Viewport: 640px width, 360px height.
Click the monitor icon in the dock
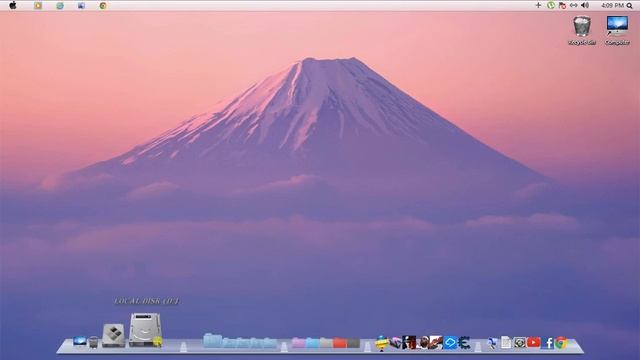pos(80,342)
